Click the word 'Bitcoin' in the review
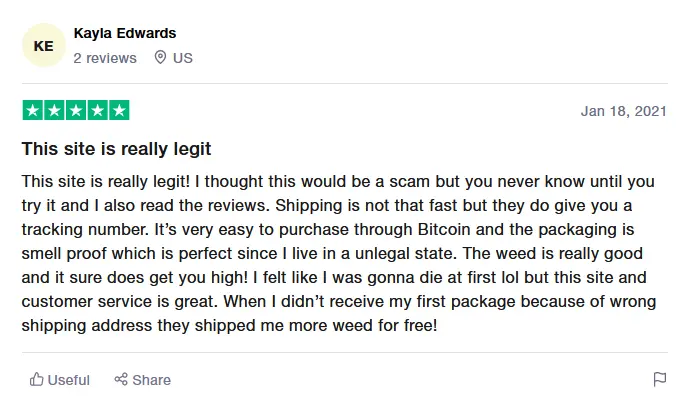This screenshot has width=690, height=413. [444, 230]
